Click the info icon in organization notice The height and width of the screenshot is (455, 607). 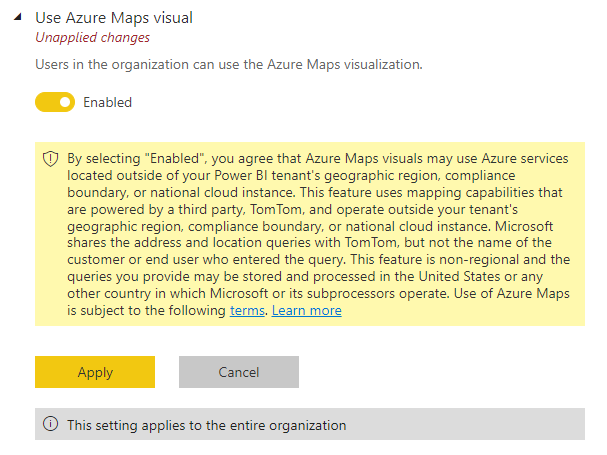click(x=50, y=424)
